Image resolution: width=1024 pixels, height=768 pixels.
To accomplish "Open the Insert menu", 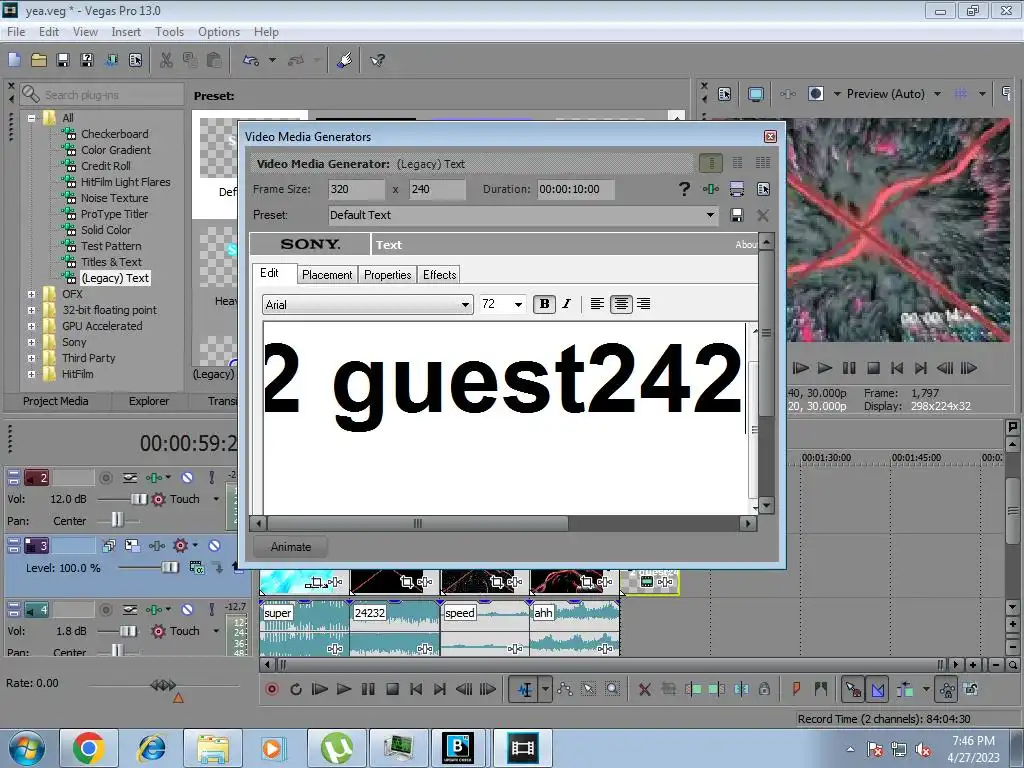I will tap(125, 31).
